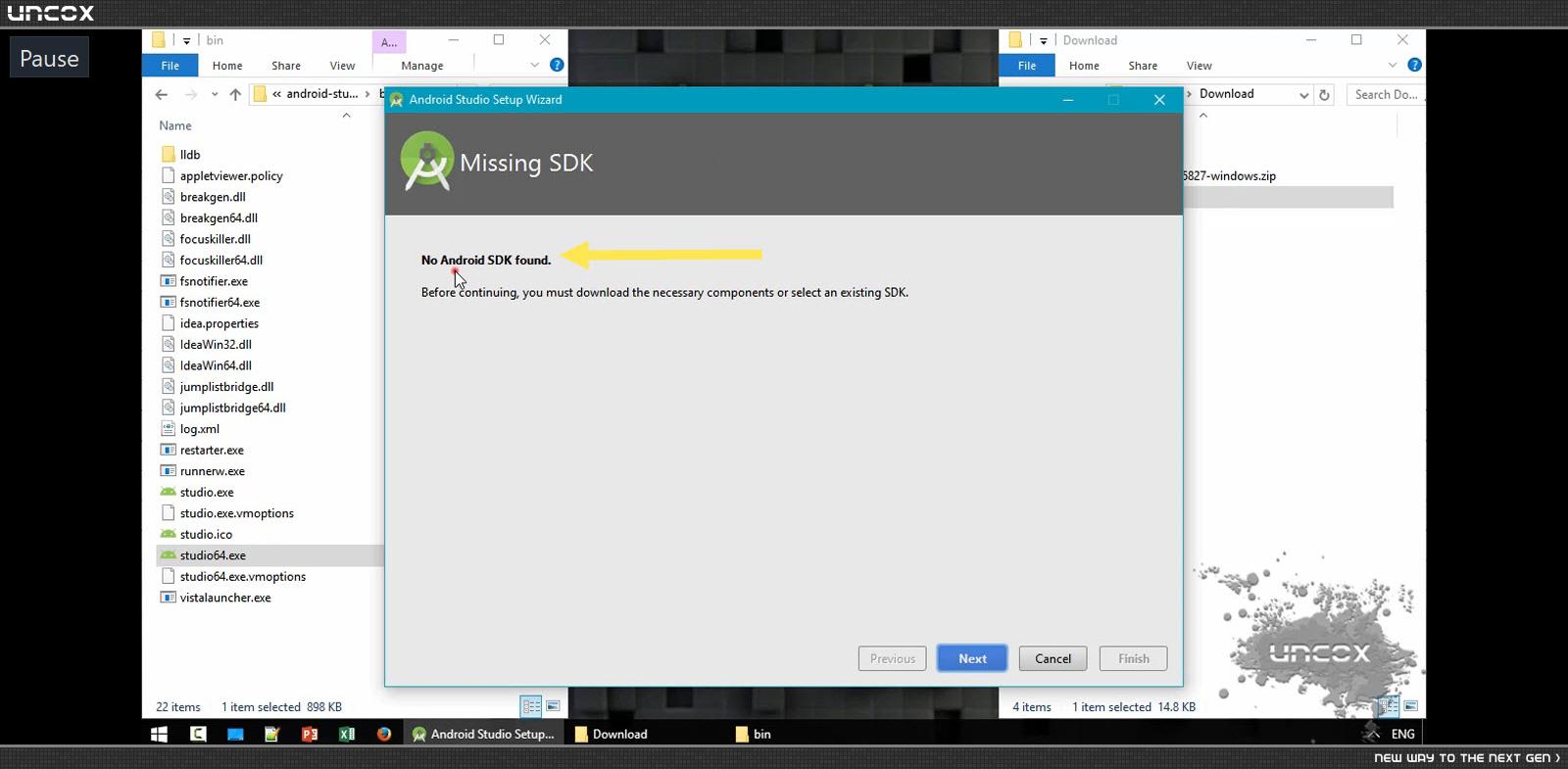Switch to Download window from taskbar

[612, 734]
